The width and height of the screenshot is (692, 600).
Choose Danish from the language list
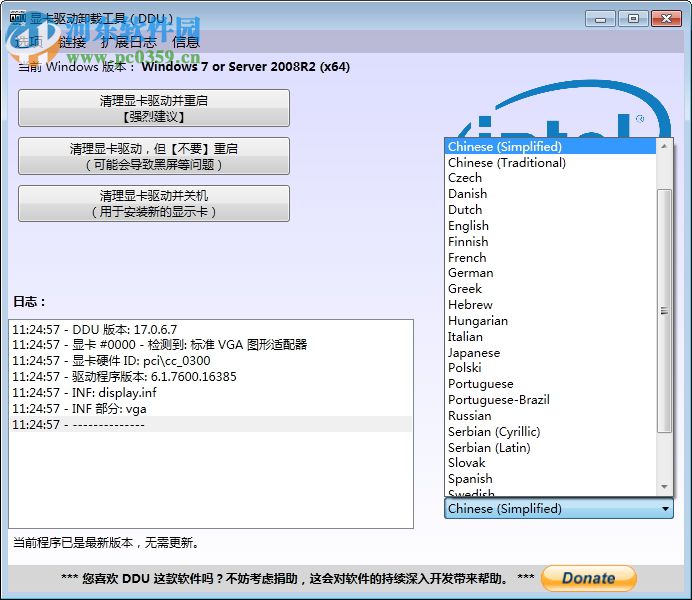click(550, 194)
